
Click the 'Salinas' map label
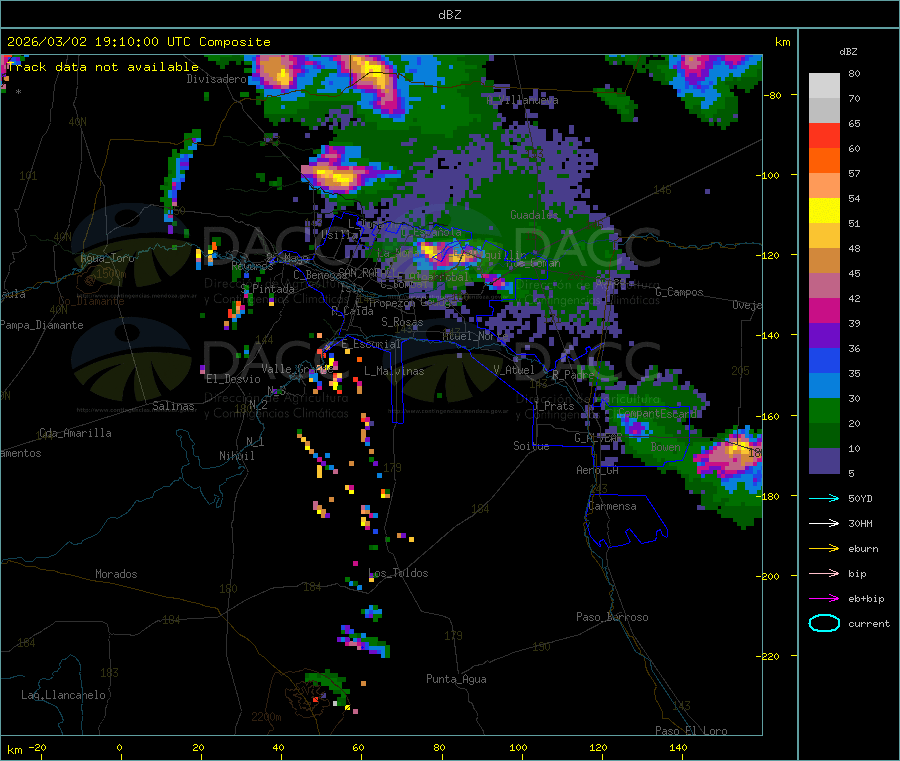coord(173,406)
